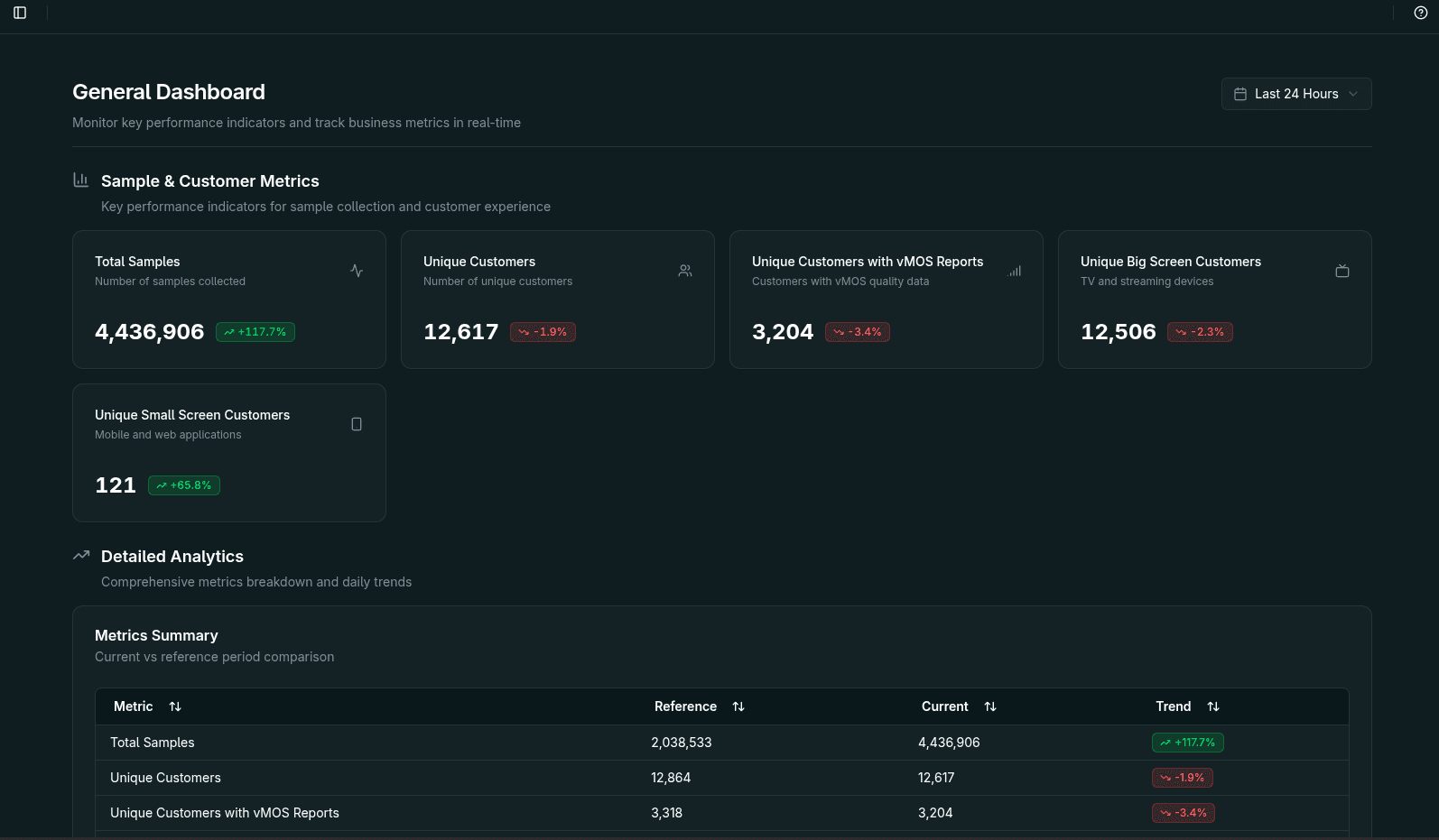Image resolution: width=1439 pixels, height=840 pixels.
Task: Click the bar chart icon beside Sample & Customer Metrics
Action: pos(81,180)
